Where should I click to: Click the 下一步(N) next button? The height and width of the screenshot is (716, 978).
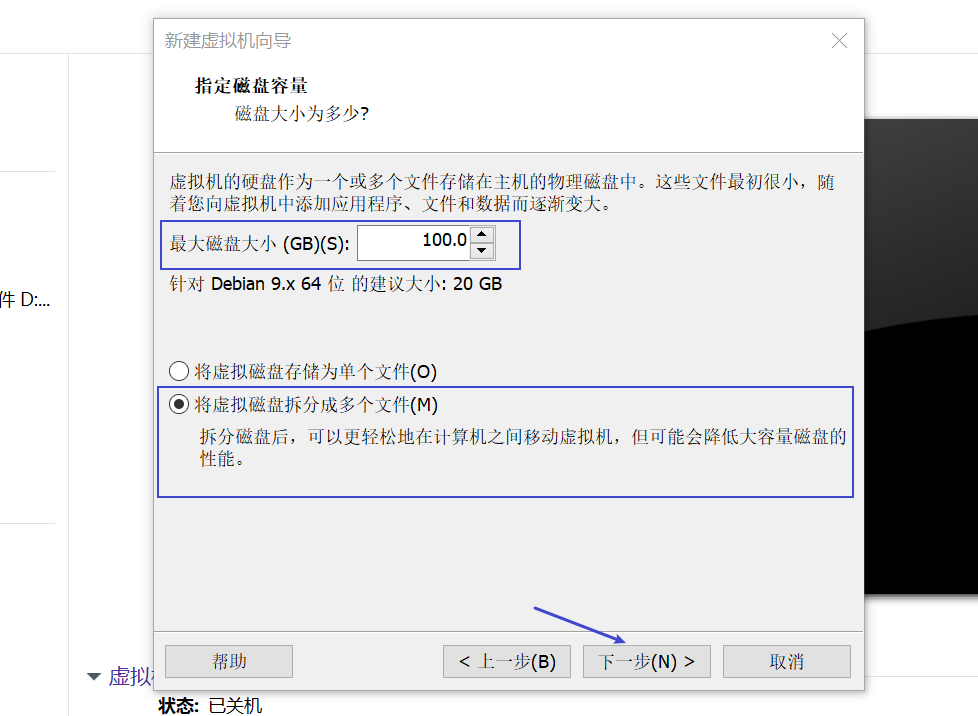pos(646,661)
